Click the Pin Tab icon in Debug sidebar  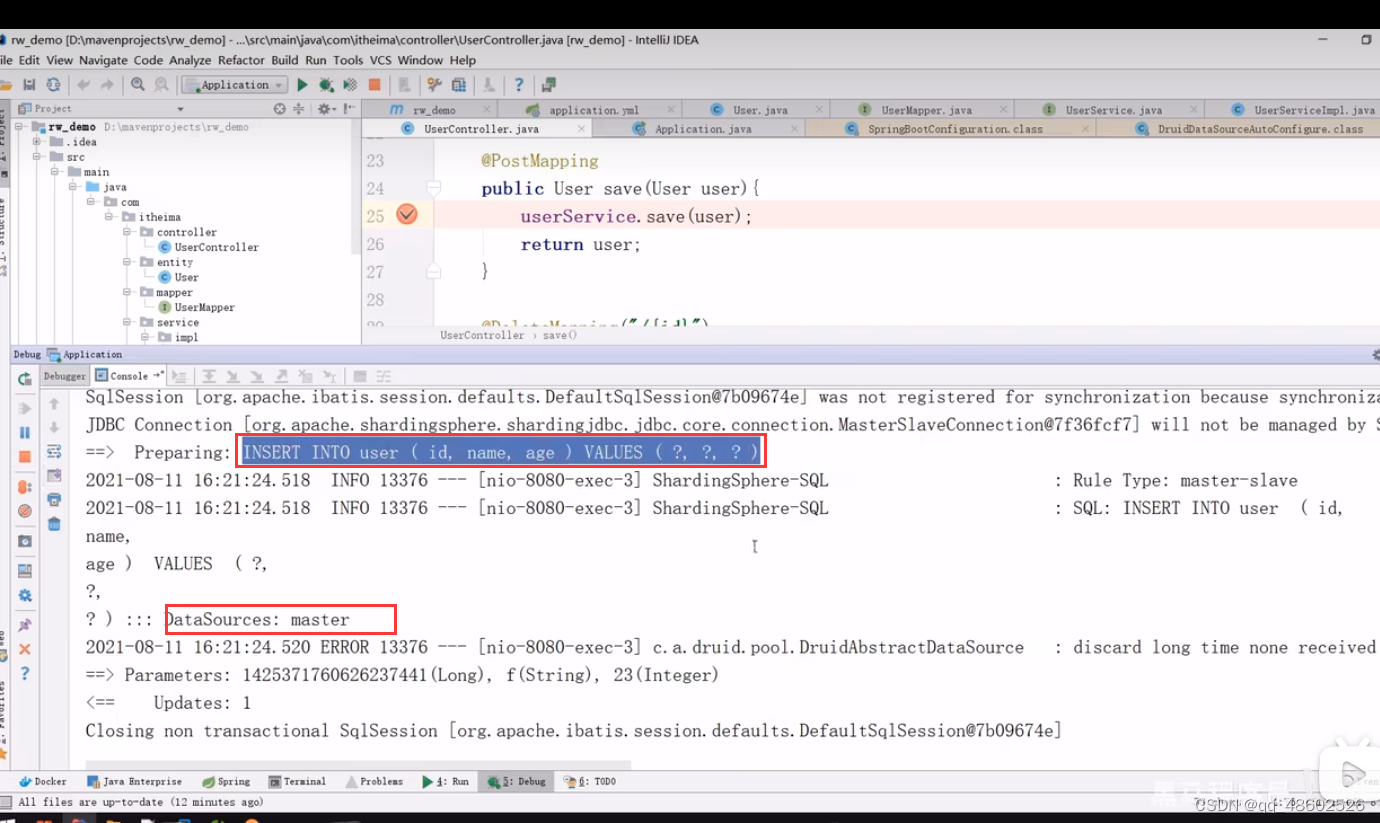25,625
